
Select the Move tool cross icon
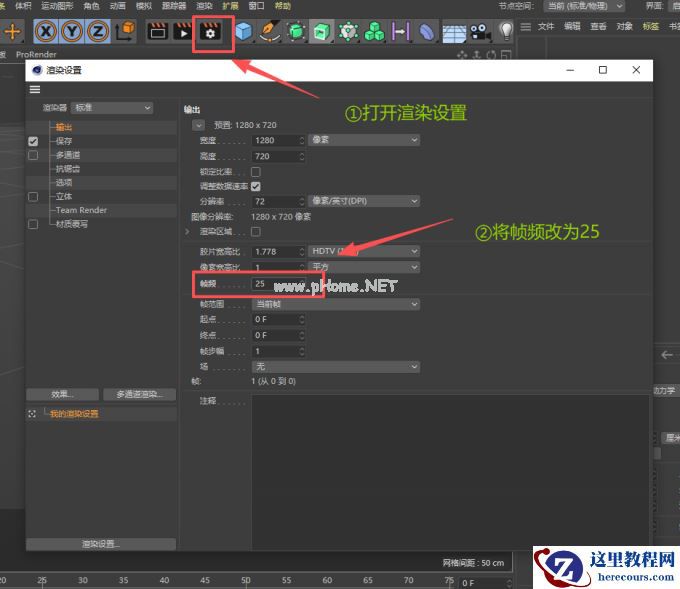click(13, 31)
